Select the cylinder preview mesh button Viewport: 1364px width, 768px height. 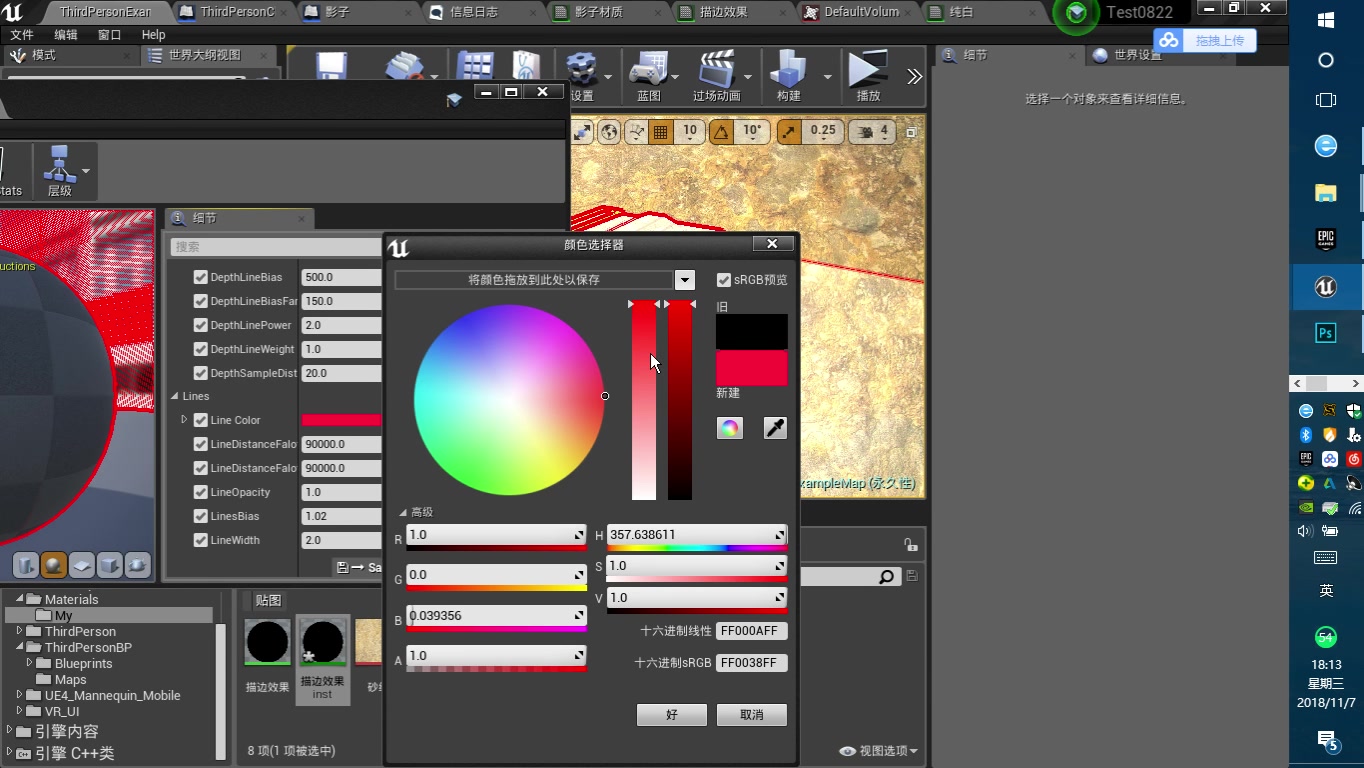[x=26, y=565]
